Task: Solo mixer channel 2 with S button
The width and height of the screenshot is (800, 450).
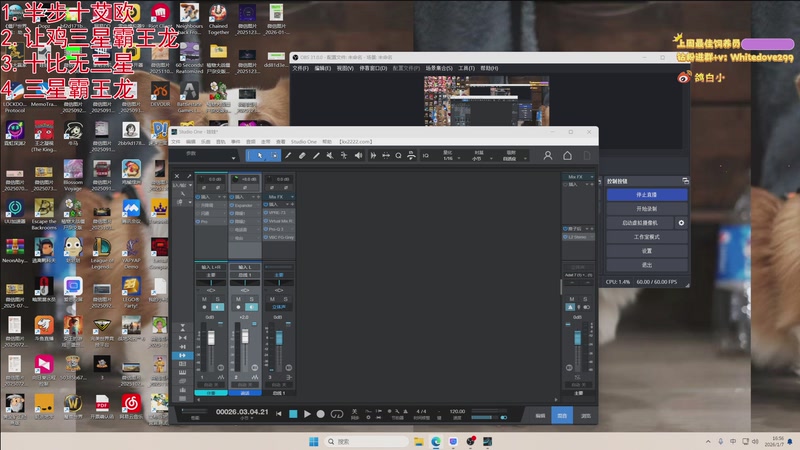Action: 249,299
